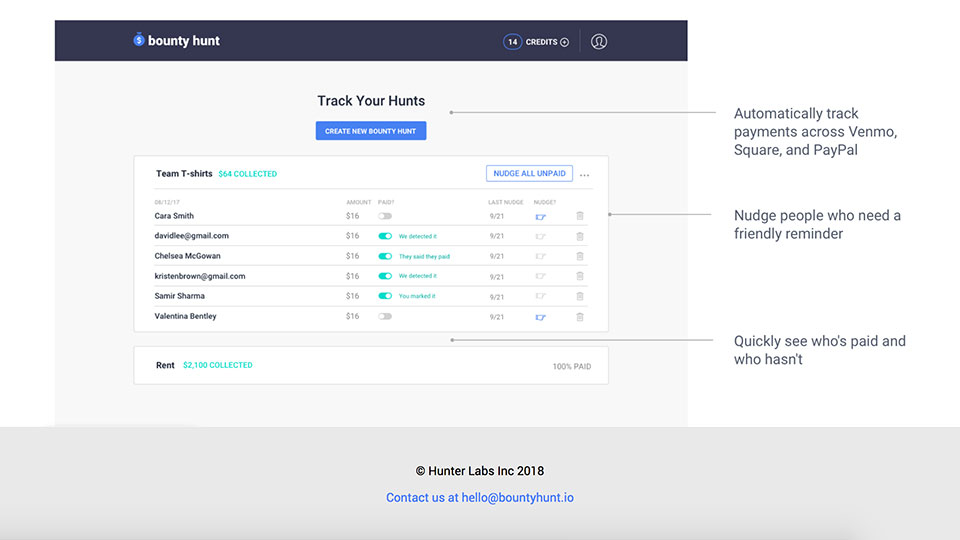The height and width of the screenshot is (540, 960).
Task: Select the Chelsea McGowan name
Action: [x=187, y=256]
